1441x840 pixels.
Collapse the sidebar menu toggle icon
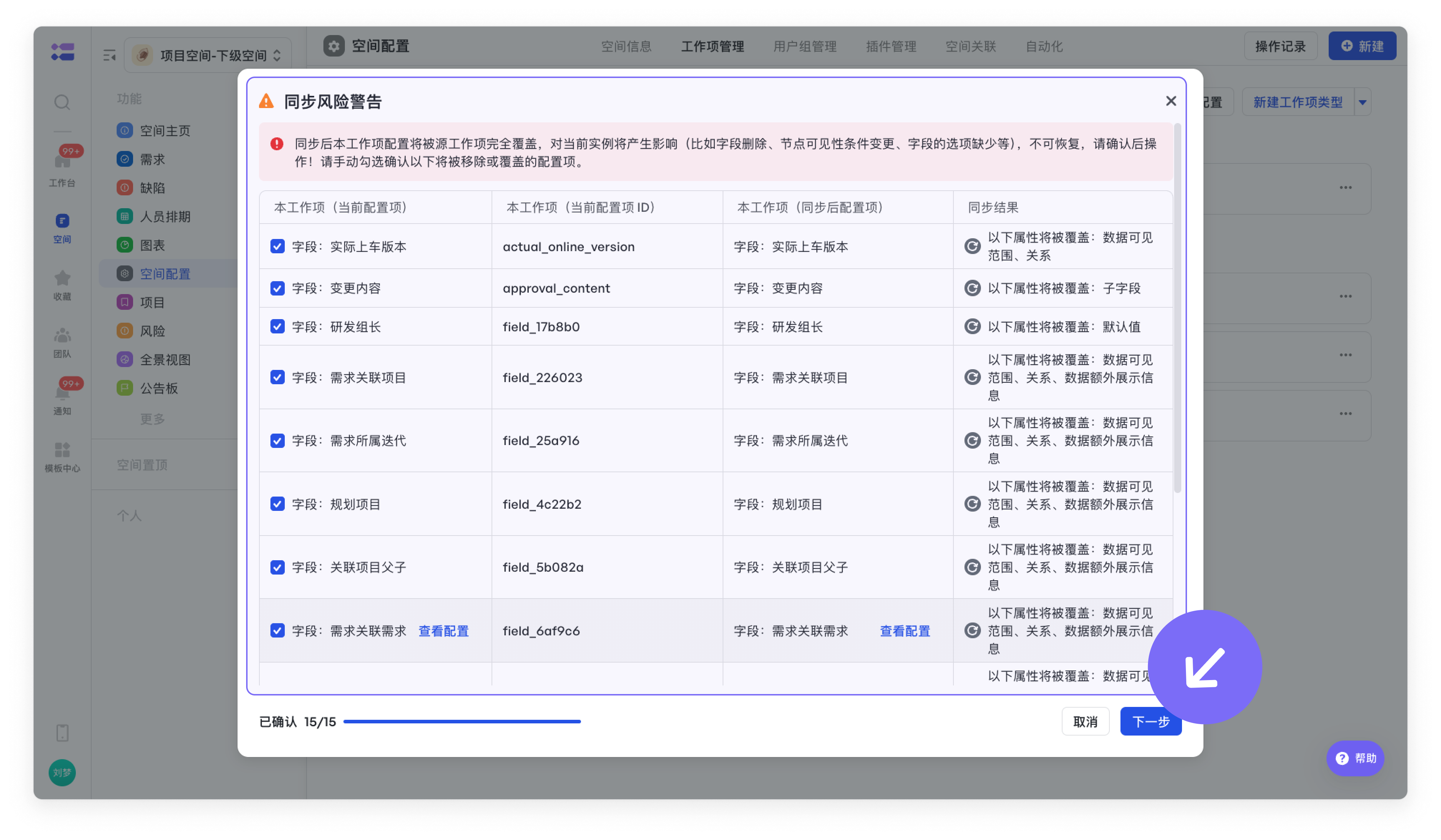pos(109,55)
